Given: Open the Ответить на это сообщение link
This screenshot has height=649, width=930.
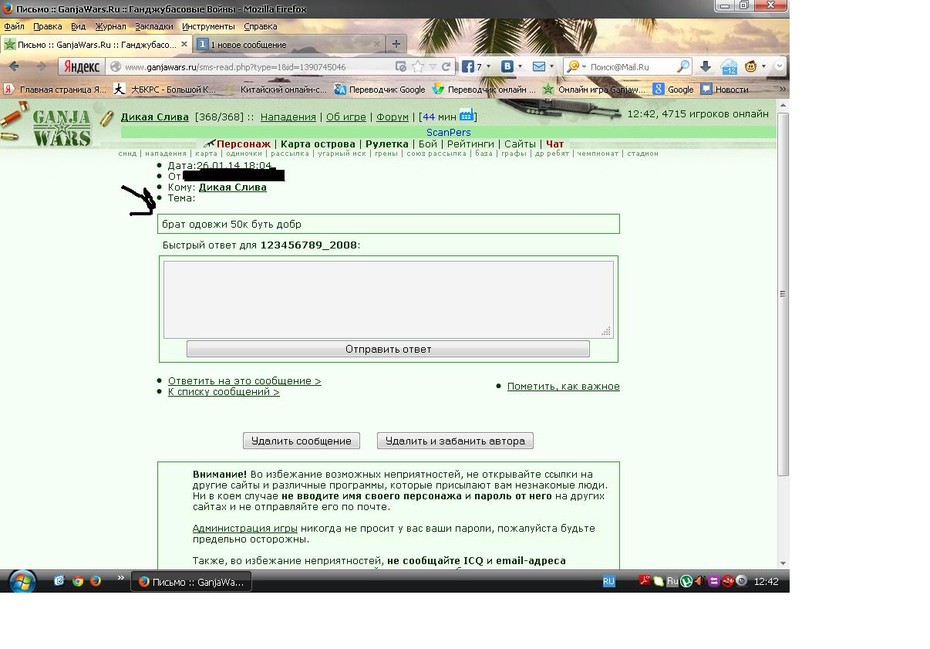Looking at the screenshot, I should point(244,381).
